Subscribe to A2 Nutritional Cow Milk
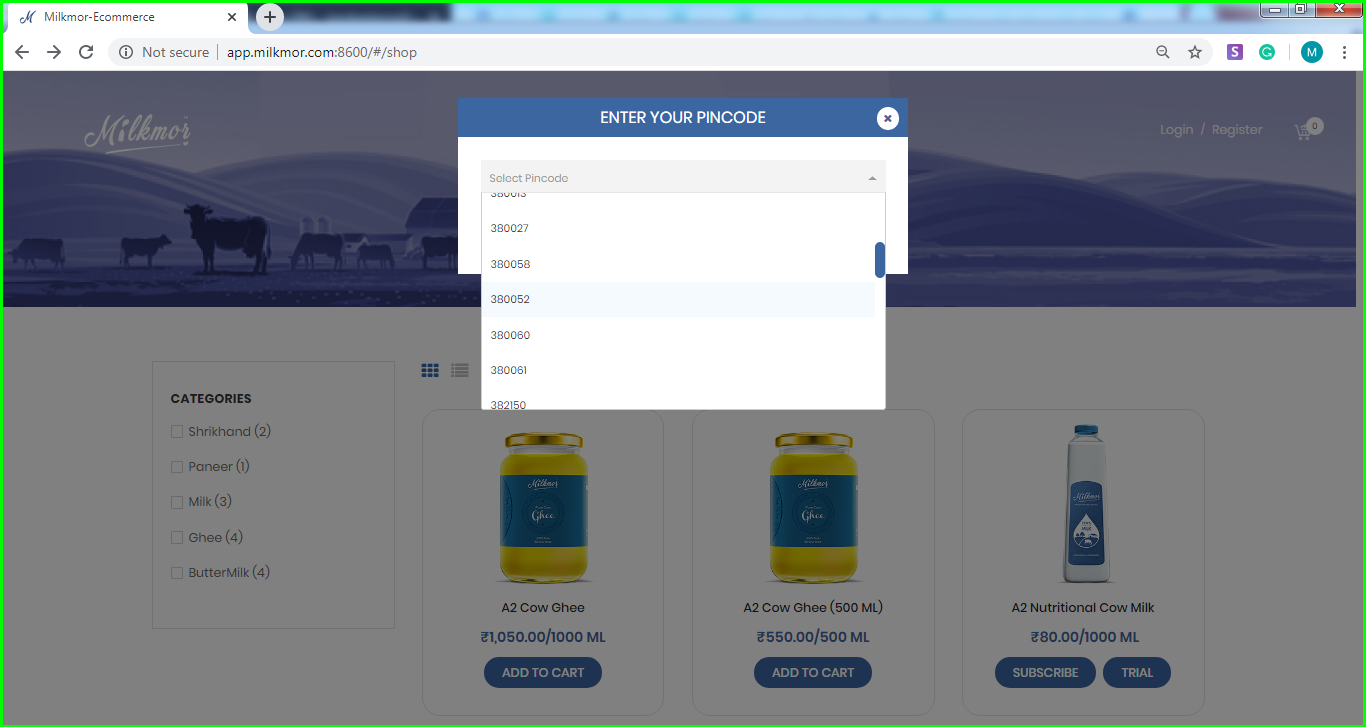This screenshot has width=1366, height=727. 1045,672
